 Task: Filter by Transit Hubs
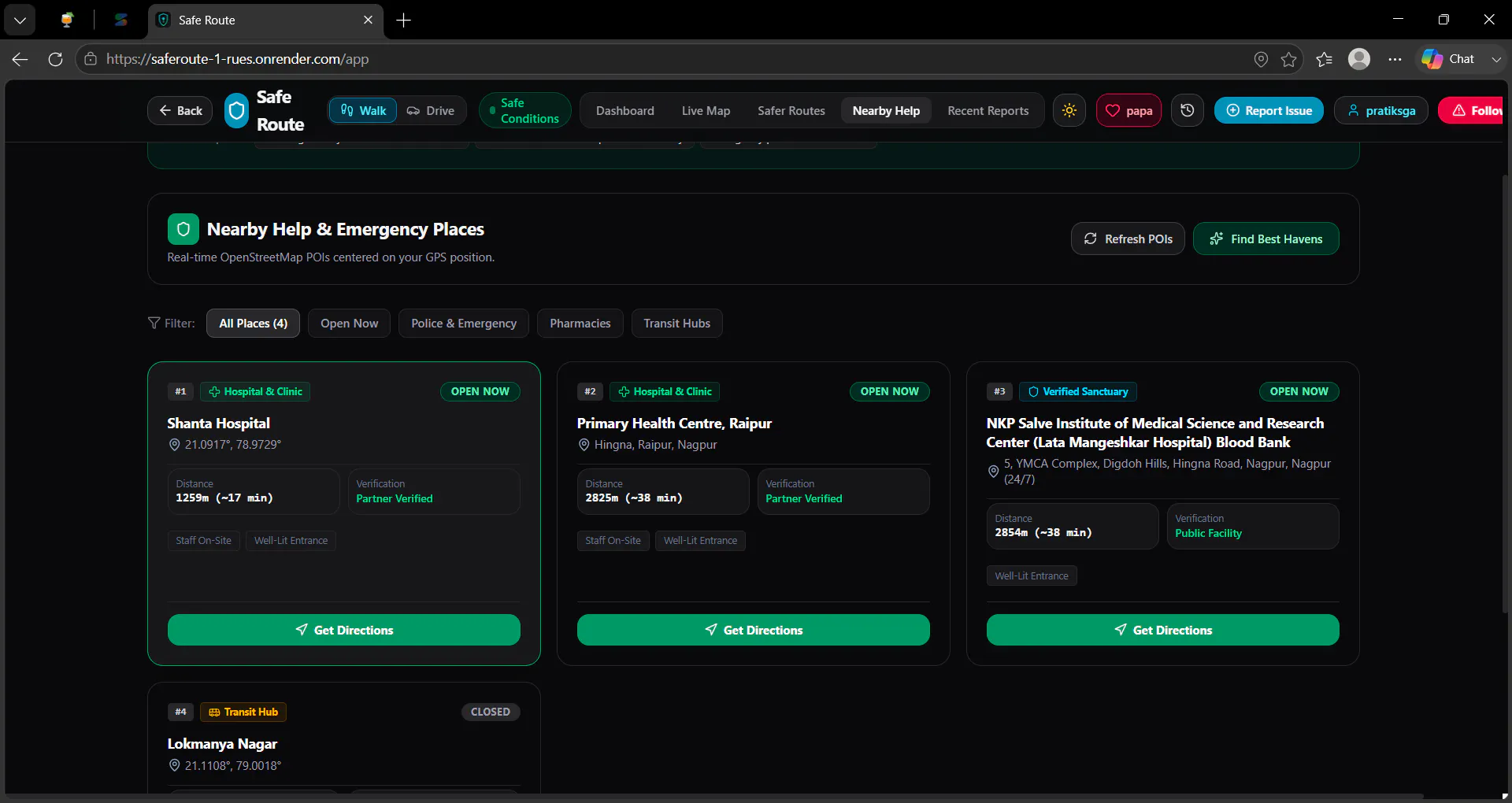676,324
